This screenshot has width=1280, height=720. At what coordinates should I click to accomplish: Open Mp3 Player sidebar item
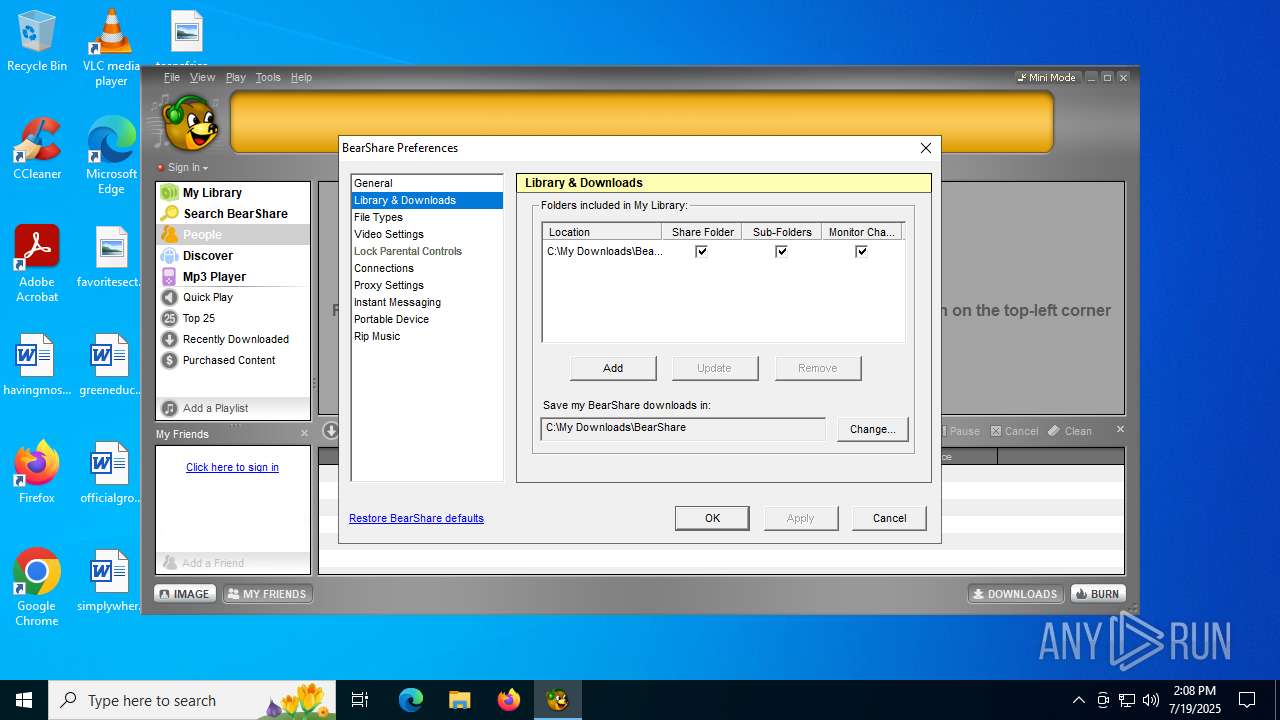[232, 276]
